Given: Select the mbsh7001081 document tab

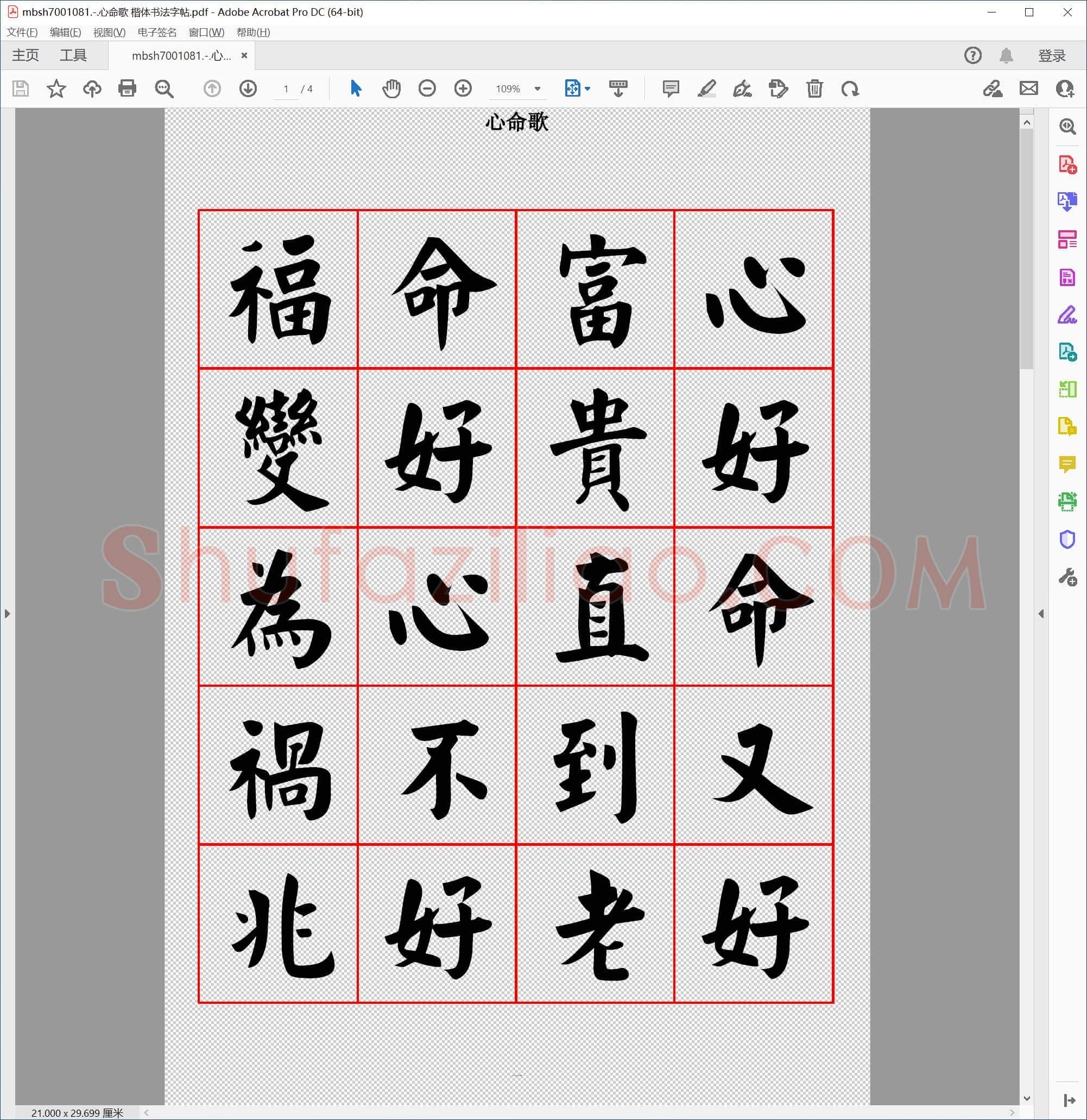Looking at the screenshot, I should 181,55.
